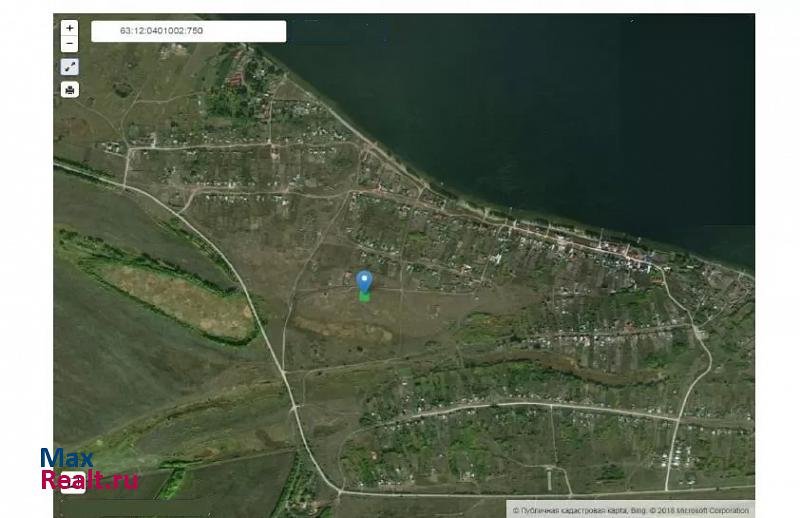
Task: Click the small white box above the MaxRealt logo
Action: click(x=73, y=487)
